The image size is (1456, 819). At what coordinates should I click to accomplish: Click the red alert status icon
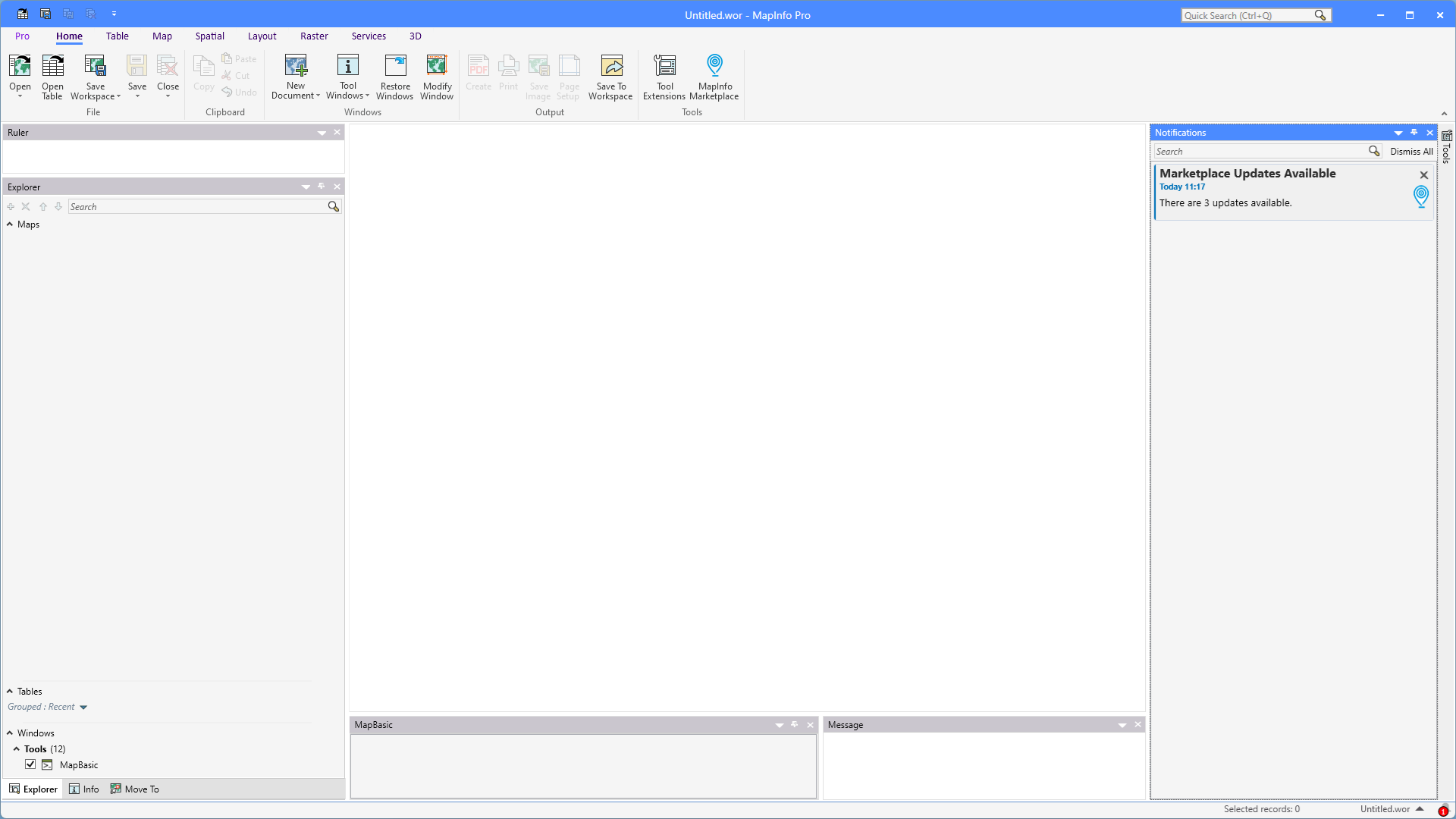tap(1443, 811)
